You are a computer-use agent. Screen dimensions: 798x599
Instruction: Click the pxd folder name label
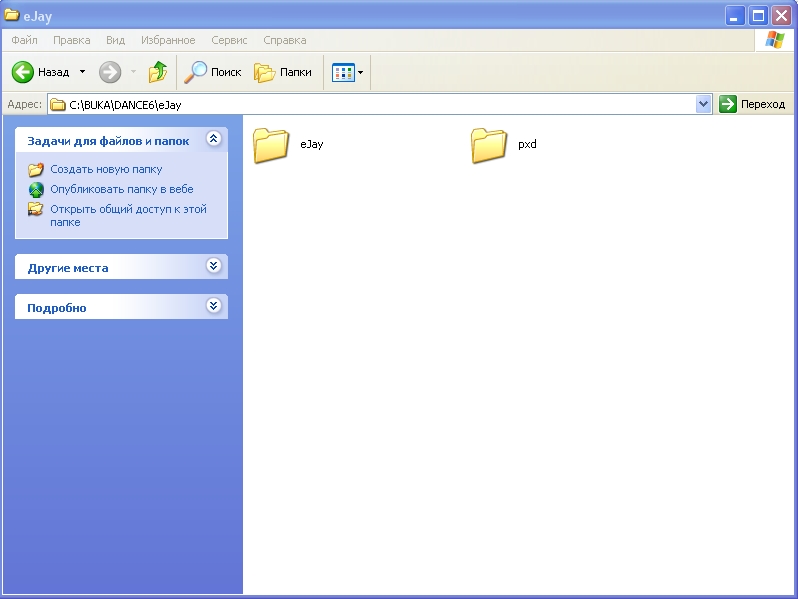[527, 145]
